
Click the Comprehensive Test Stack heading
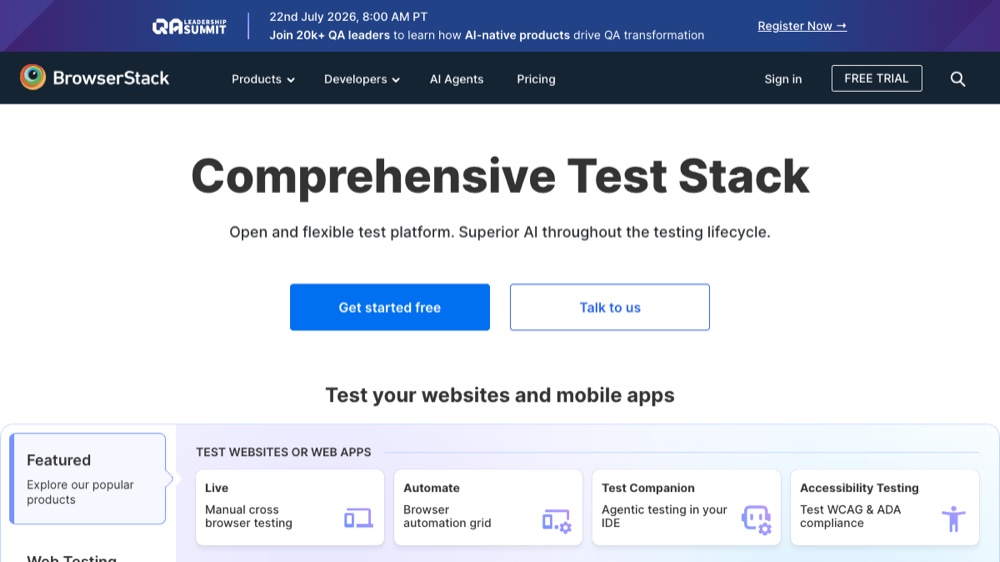click(x=500, y=177)
